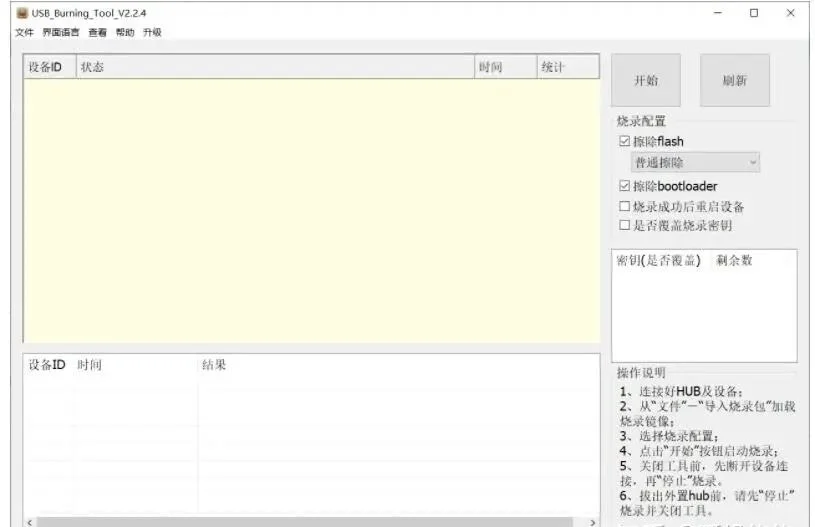Click instruction step 3 选择烧录配置
815x527 pixels.
coord(669,436)
